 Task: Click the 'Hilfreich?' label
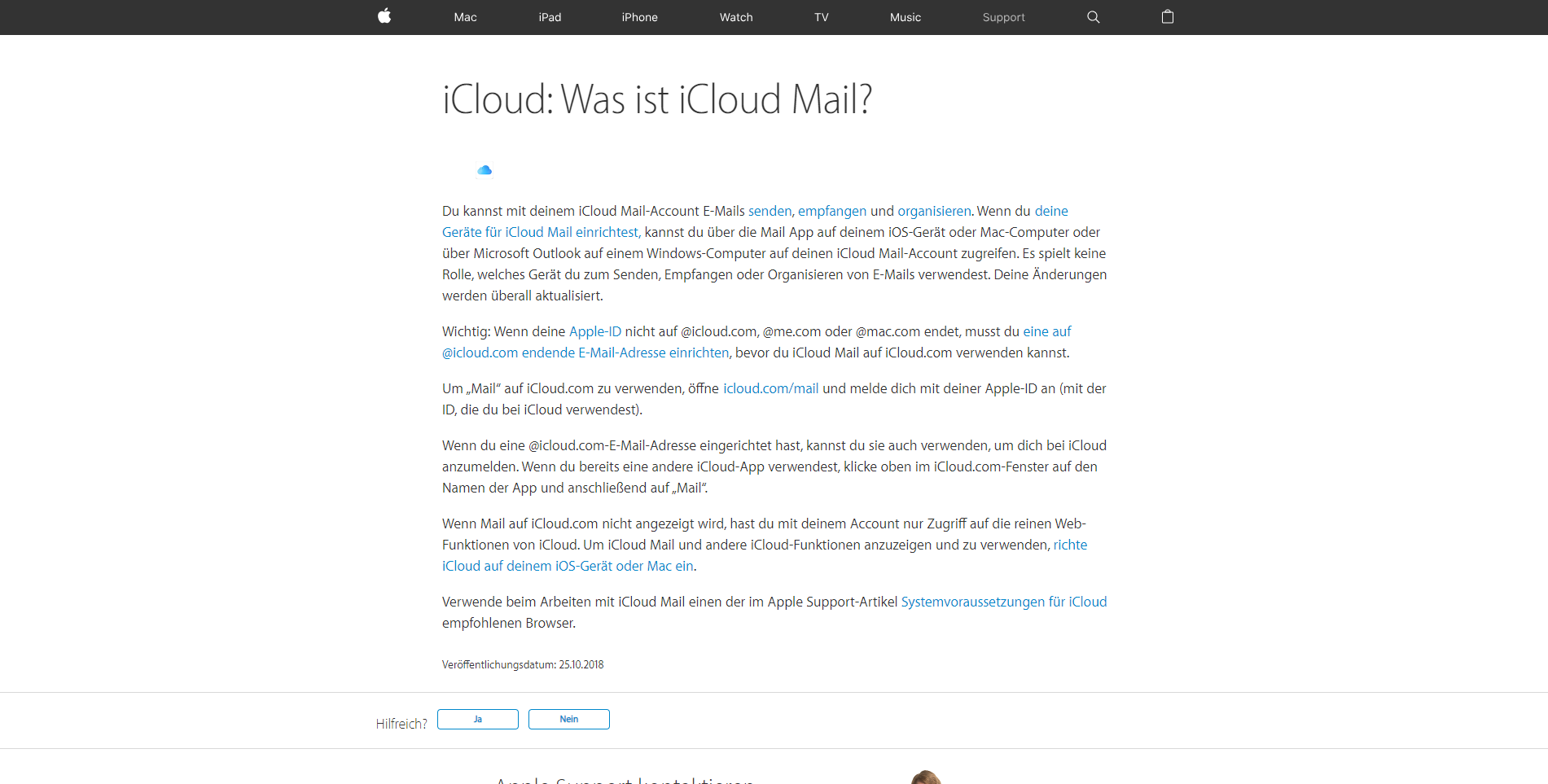pos(401,724)
